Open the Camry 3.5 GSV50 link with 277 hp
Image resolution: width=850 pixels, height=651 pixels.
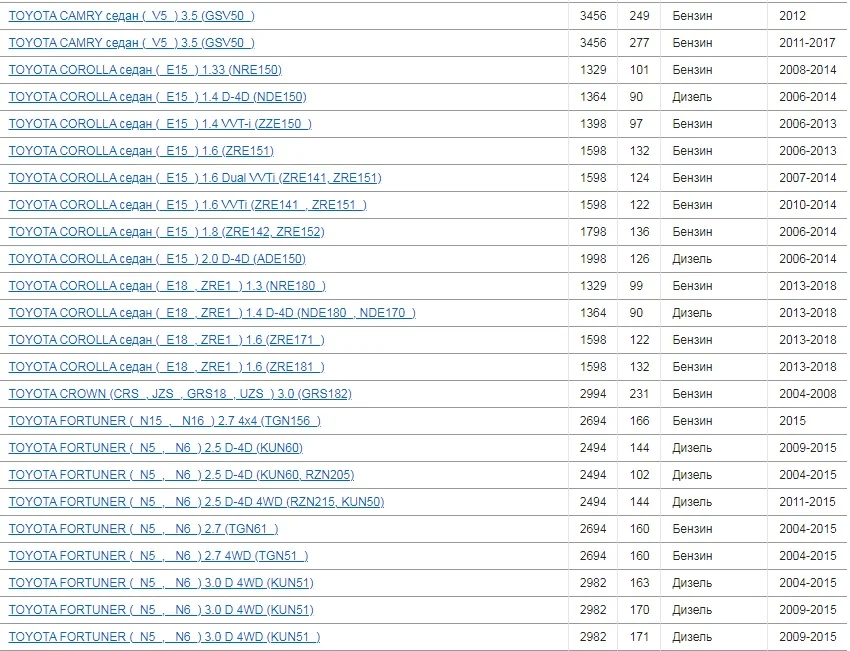tap(132, 43)
